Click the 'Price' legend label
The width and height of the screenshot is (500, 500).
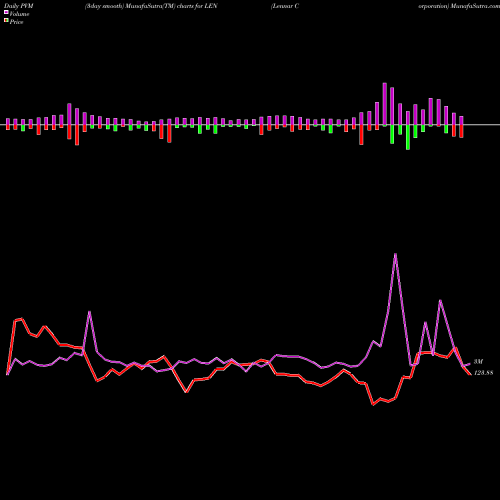[x=16, y=22]
